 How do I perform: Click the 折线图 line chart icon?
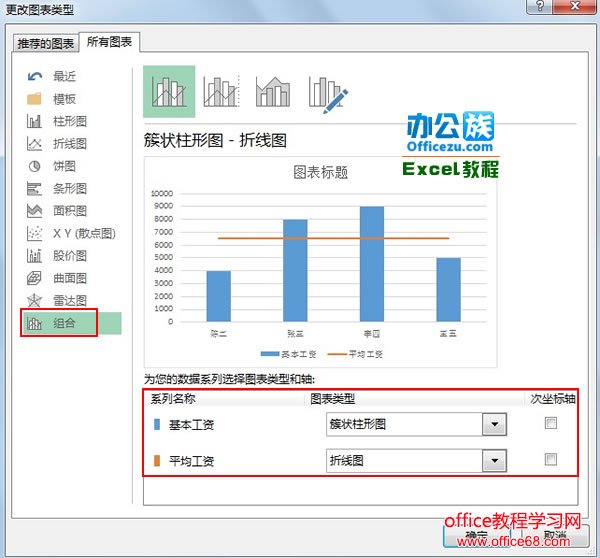[x=34, y=144]
